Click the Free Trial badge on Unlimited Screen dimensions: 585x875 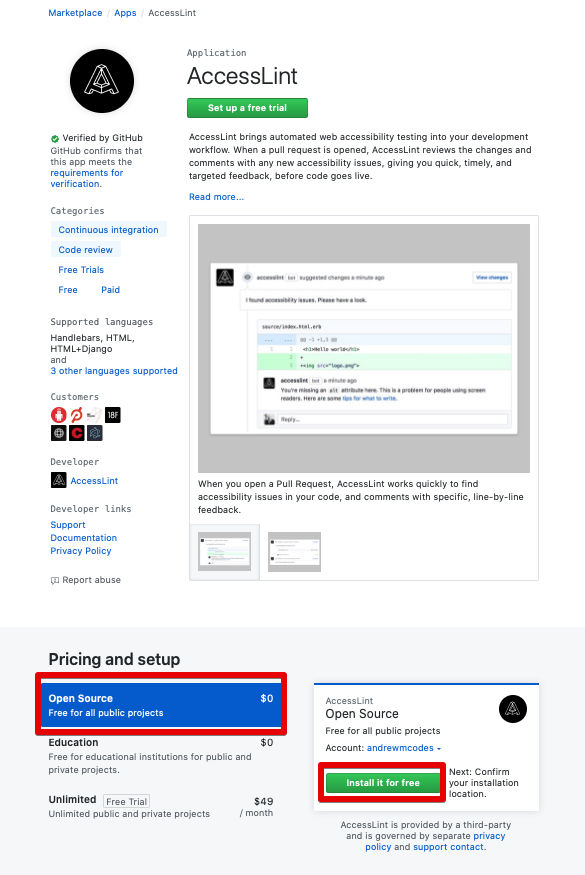(x=127, y=801)
